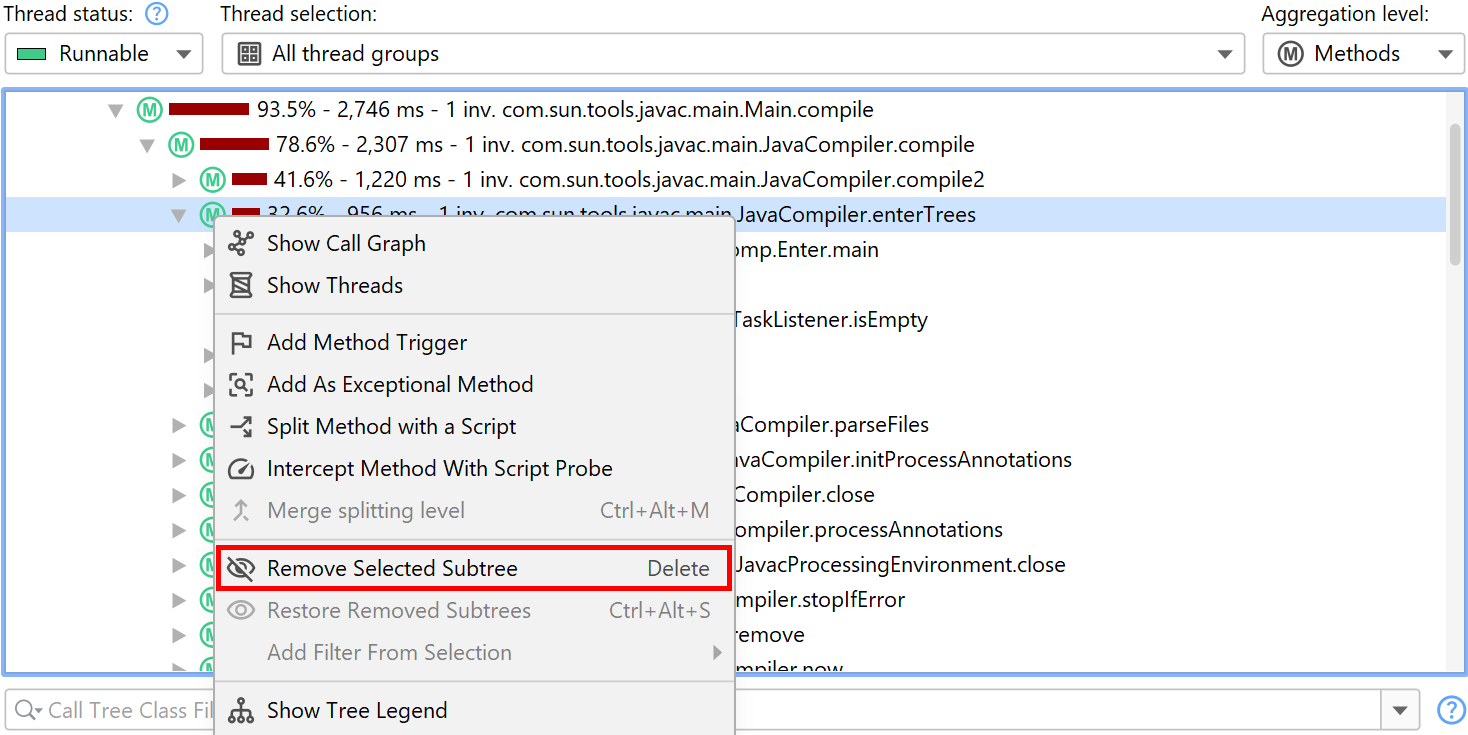Expand the JavaCompiler.compile2 tree node

[x=179, y=180]
